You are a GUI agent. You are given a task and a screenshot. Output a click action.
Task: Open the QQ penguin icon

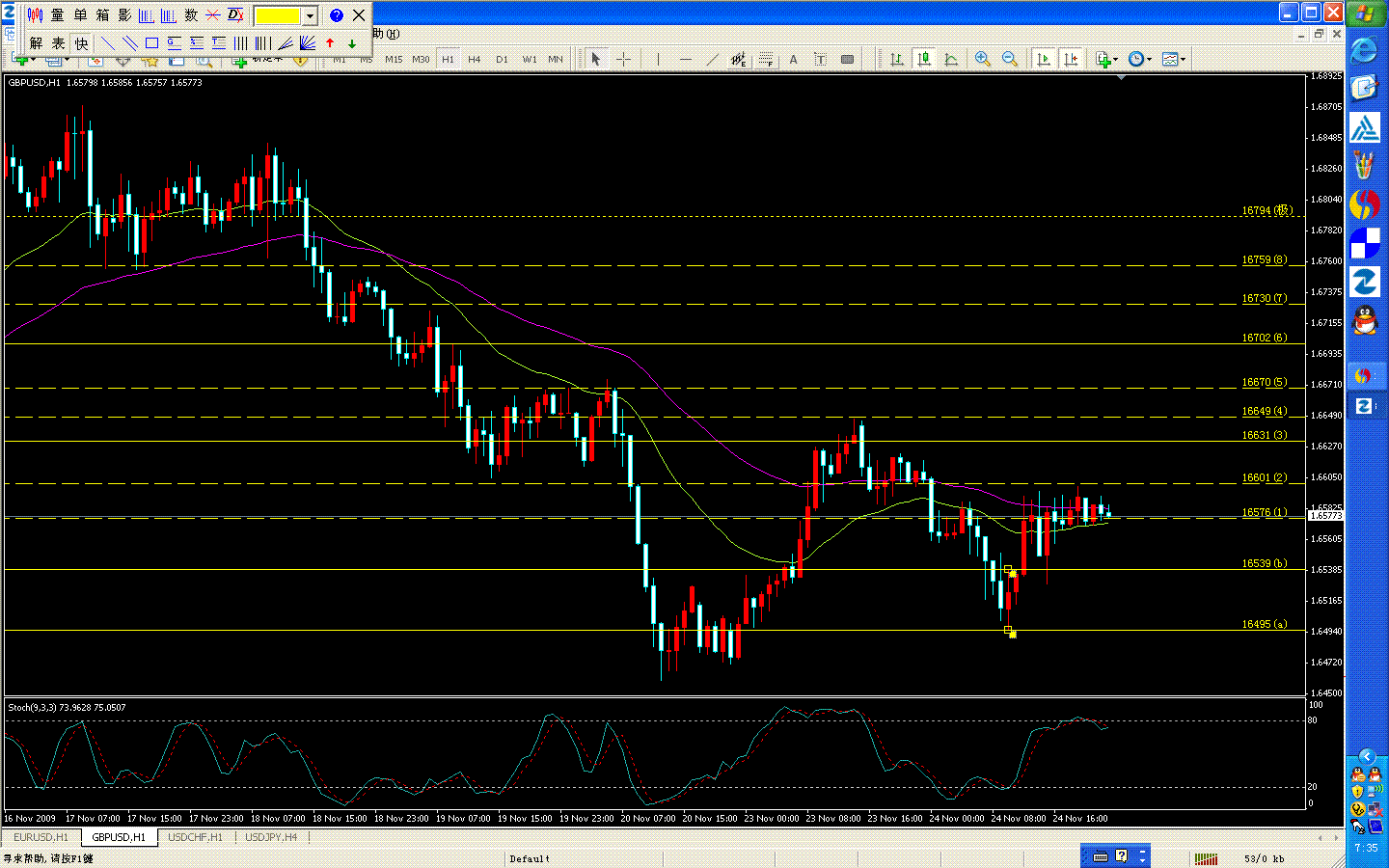[1365, 319]
